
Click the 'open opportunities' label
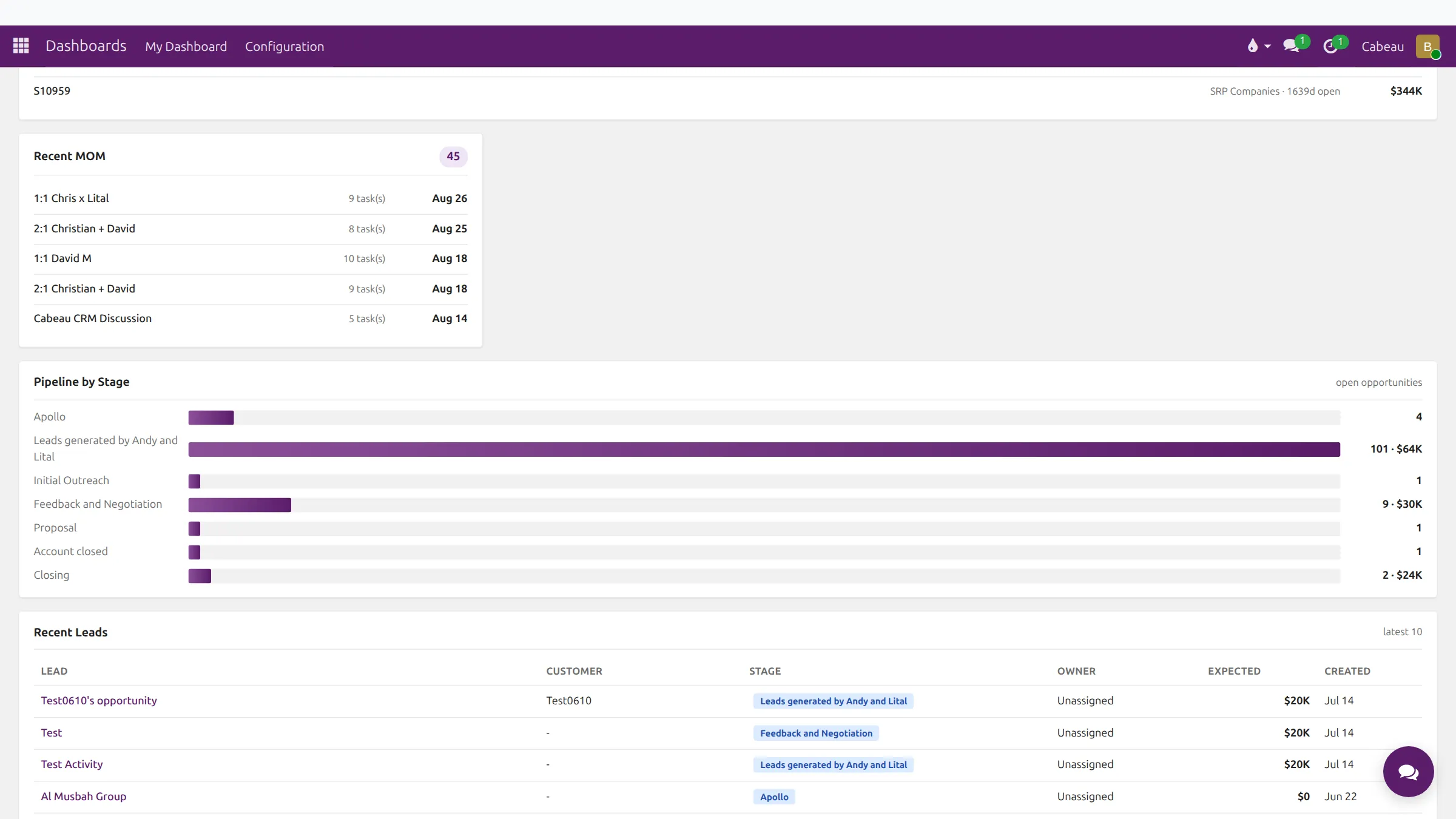coord(1378,383)
